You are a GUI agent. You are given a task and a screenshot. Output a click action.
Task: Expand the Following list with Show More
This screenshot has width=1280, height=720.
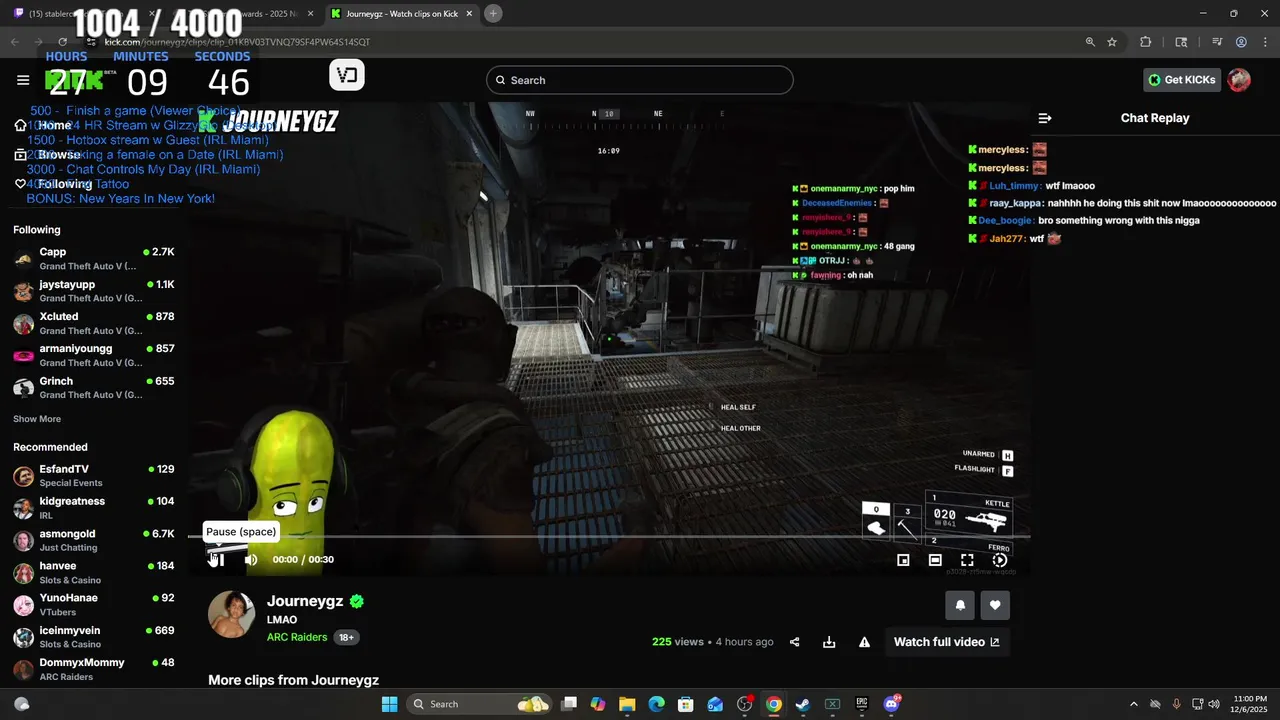(37, 419)
